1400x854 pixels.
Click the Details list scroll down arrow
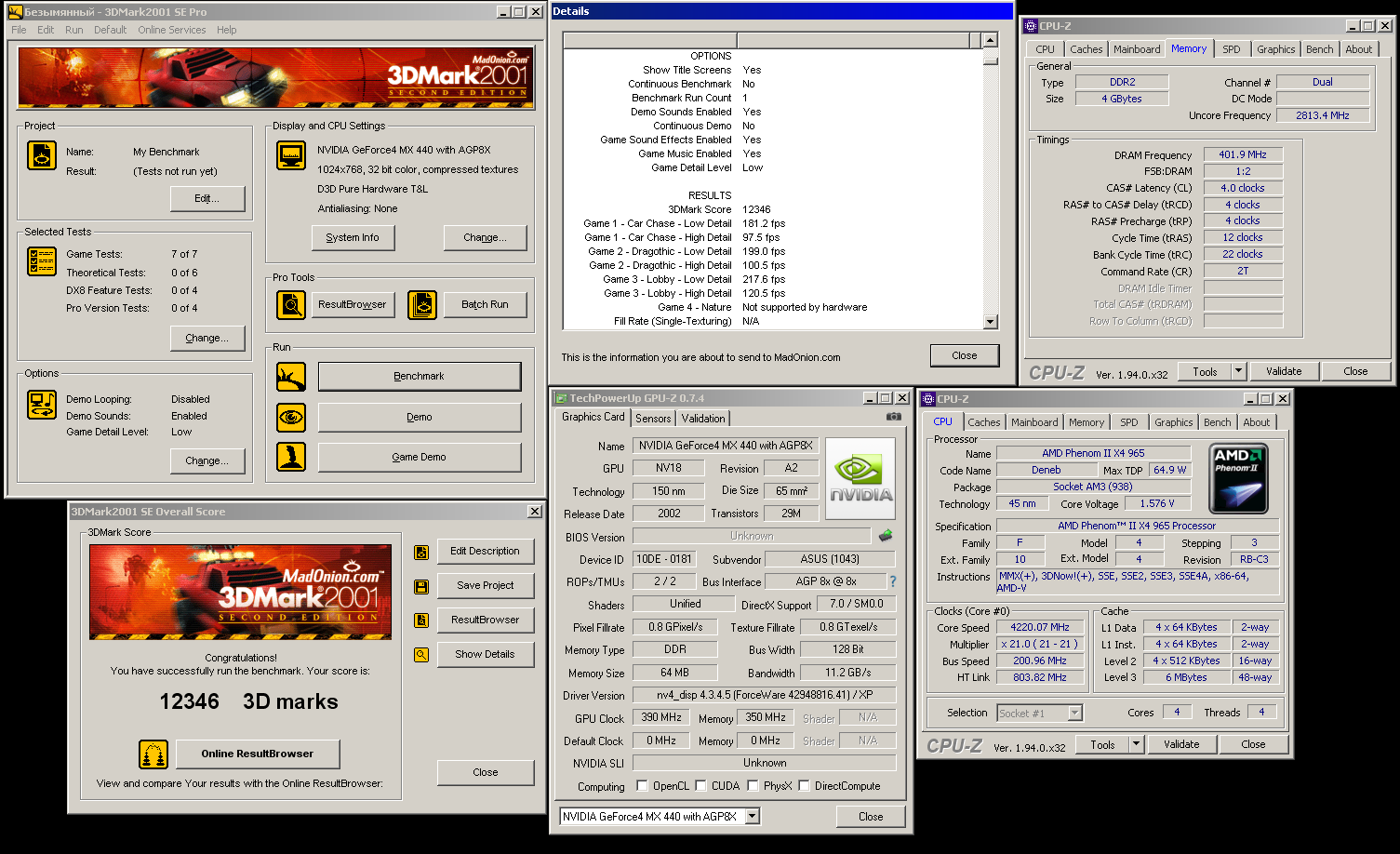point(990,322)
